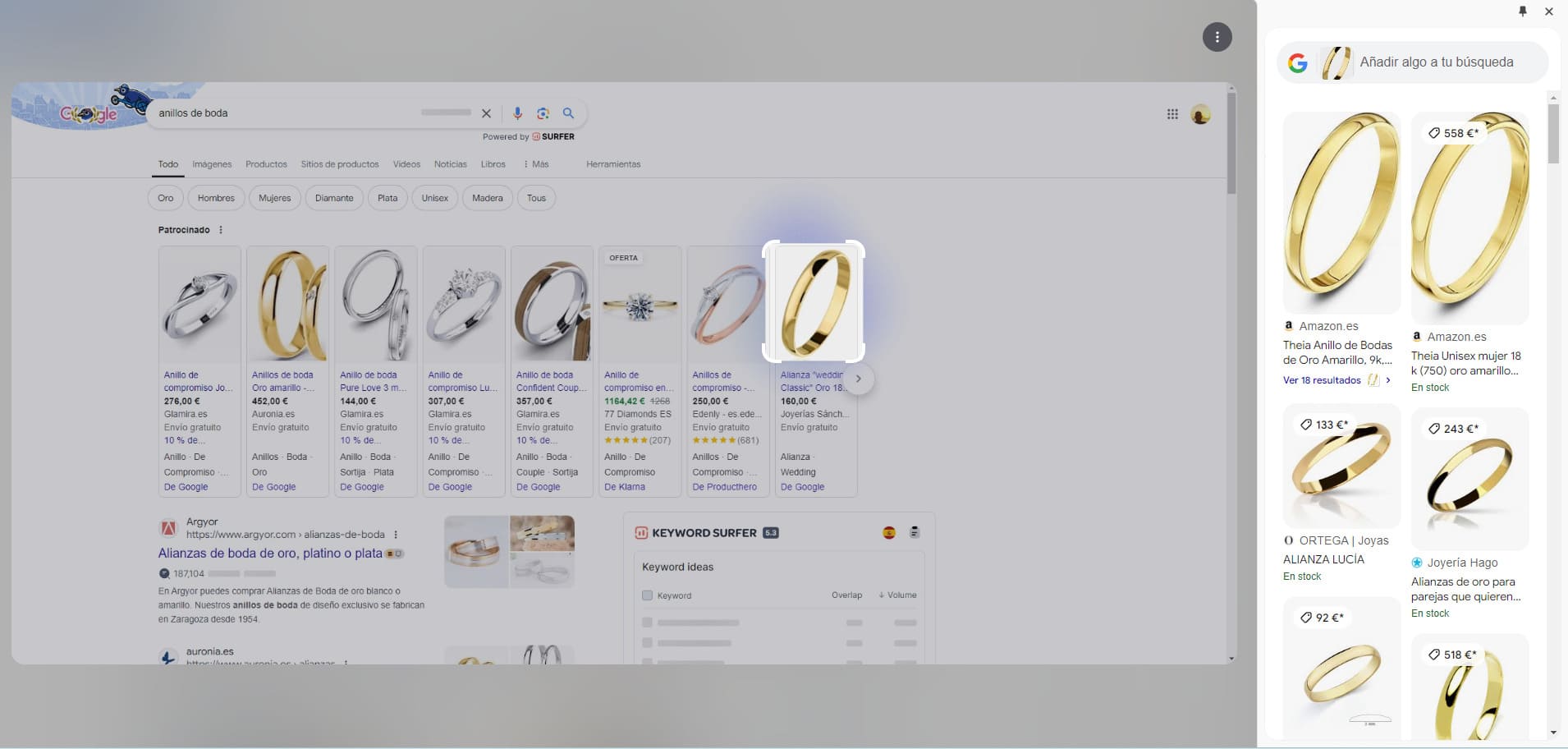The width and height of the screenshot is (1568, 749).
Task: Pin the Lens side panel
Action: pos(1523,11)
